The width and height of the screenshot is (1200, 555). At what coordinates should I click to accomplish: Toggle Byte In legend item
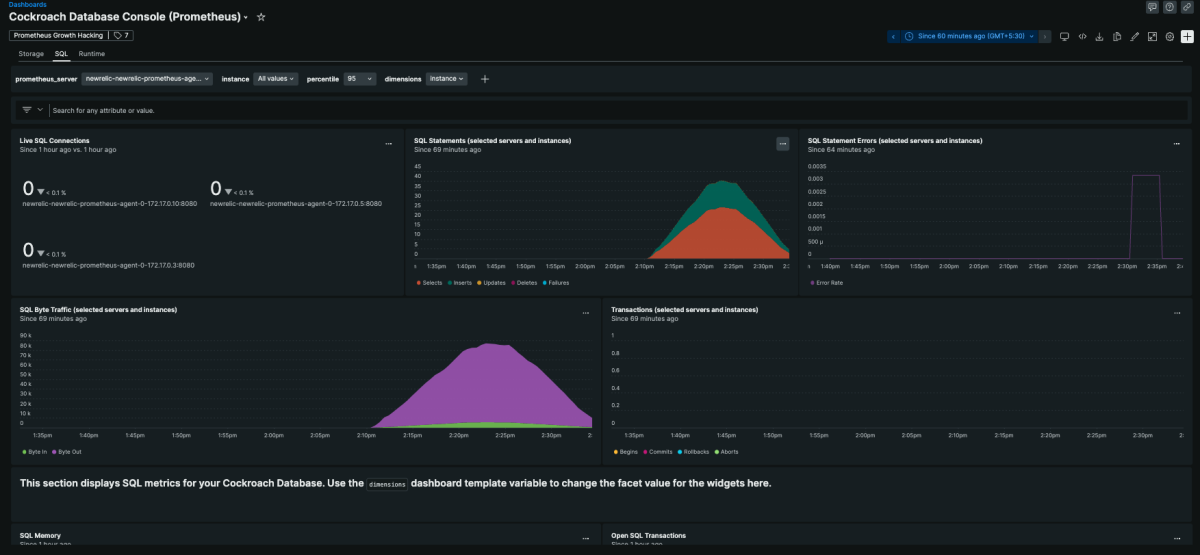[35, 452]
